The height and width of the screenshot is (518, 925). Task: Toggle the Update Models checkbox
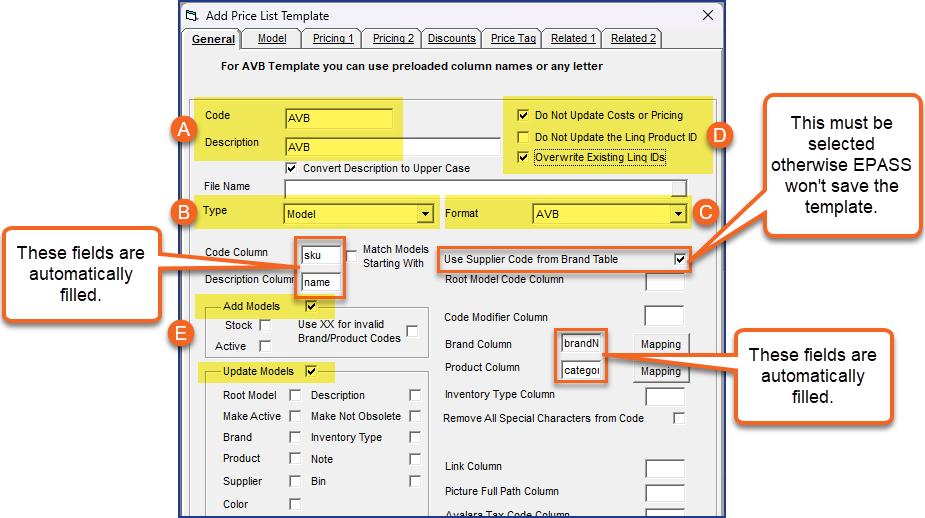point(311,371)
